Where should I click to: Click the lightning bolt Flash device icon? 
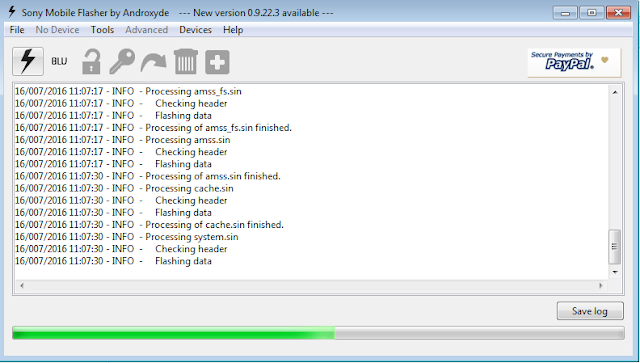pyautogui.click(x=28, y=61)
